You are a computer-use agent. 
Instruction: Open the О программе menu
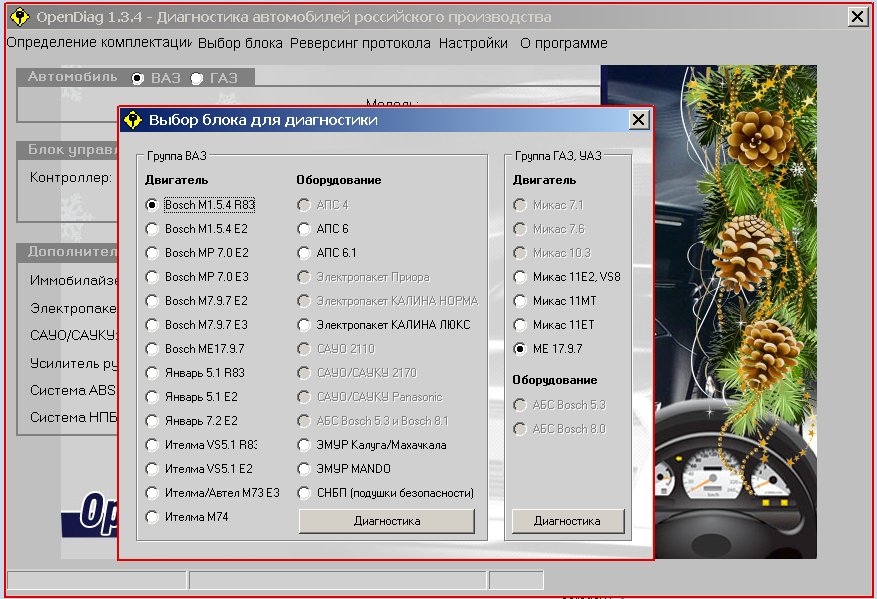(x=564, y=43)
